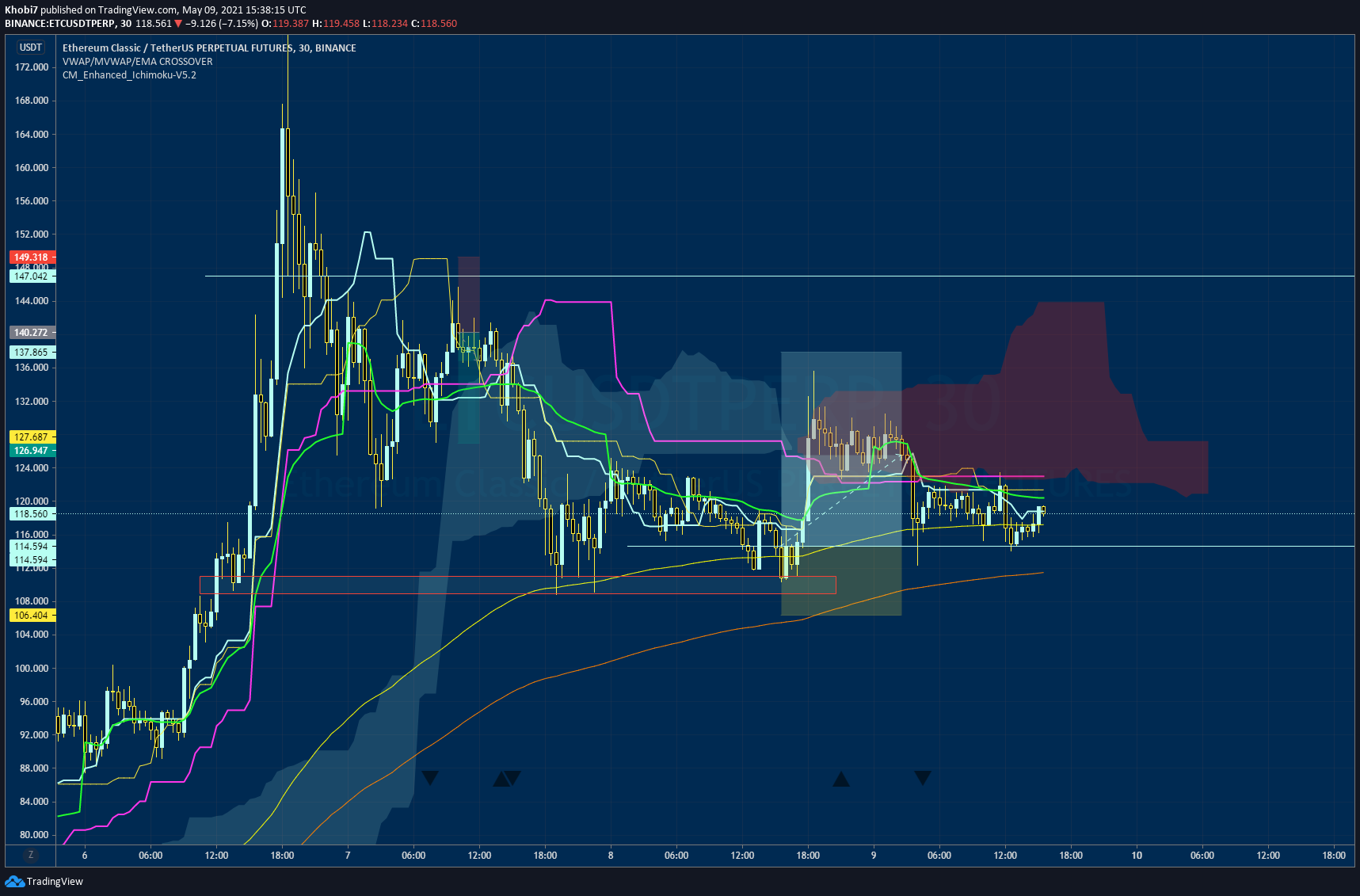Click date label 10 on time axis
Viewport: 1360px width, 896px height.
(x=1137, y=855)
